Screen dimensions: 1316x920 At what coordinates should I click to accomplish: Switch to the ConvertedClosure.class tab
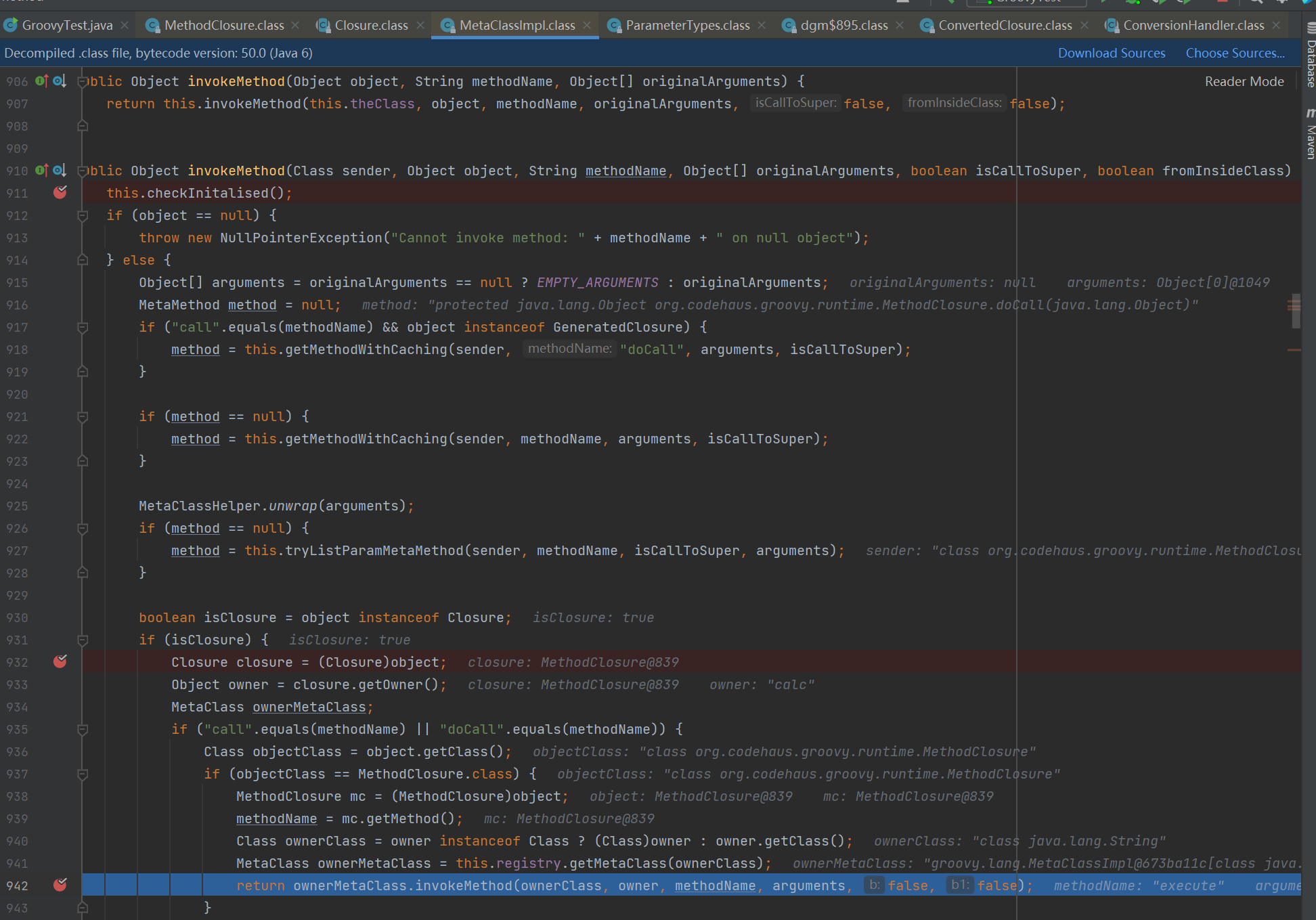click(x=1005, y=25)
